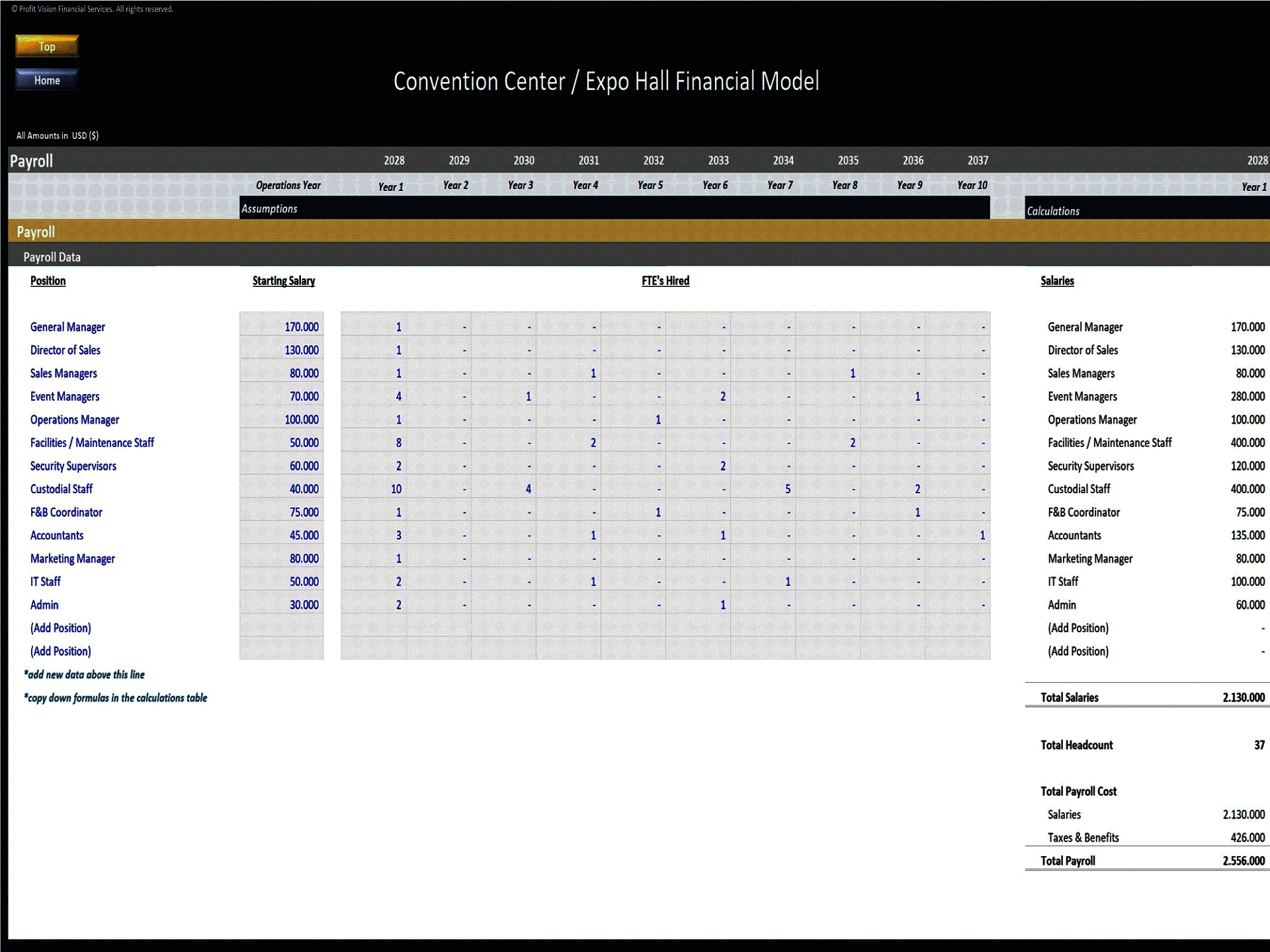Select the Salaries header in Calculations

click(1057, 280)
